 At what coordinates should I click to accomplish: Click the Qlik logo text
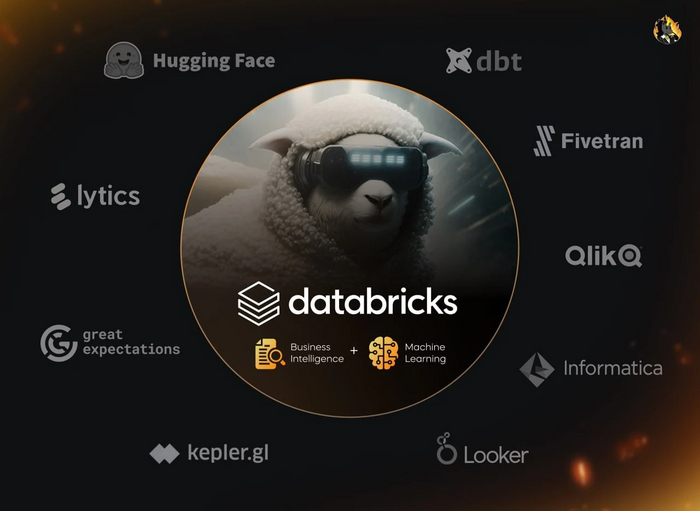point(604,256)
